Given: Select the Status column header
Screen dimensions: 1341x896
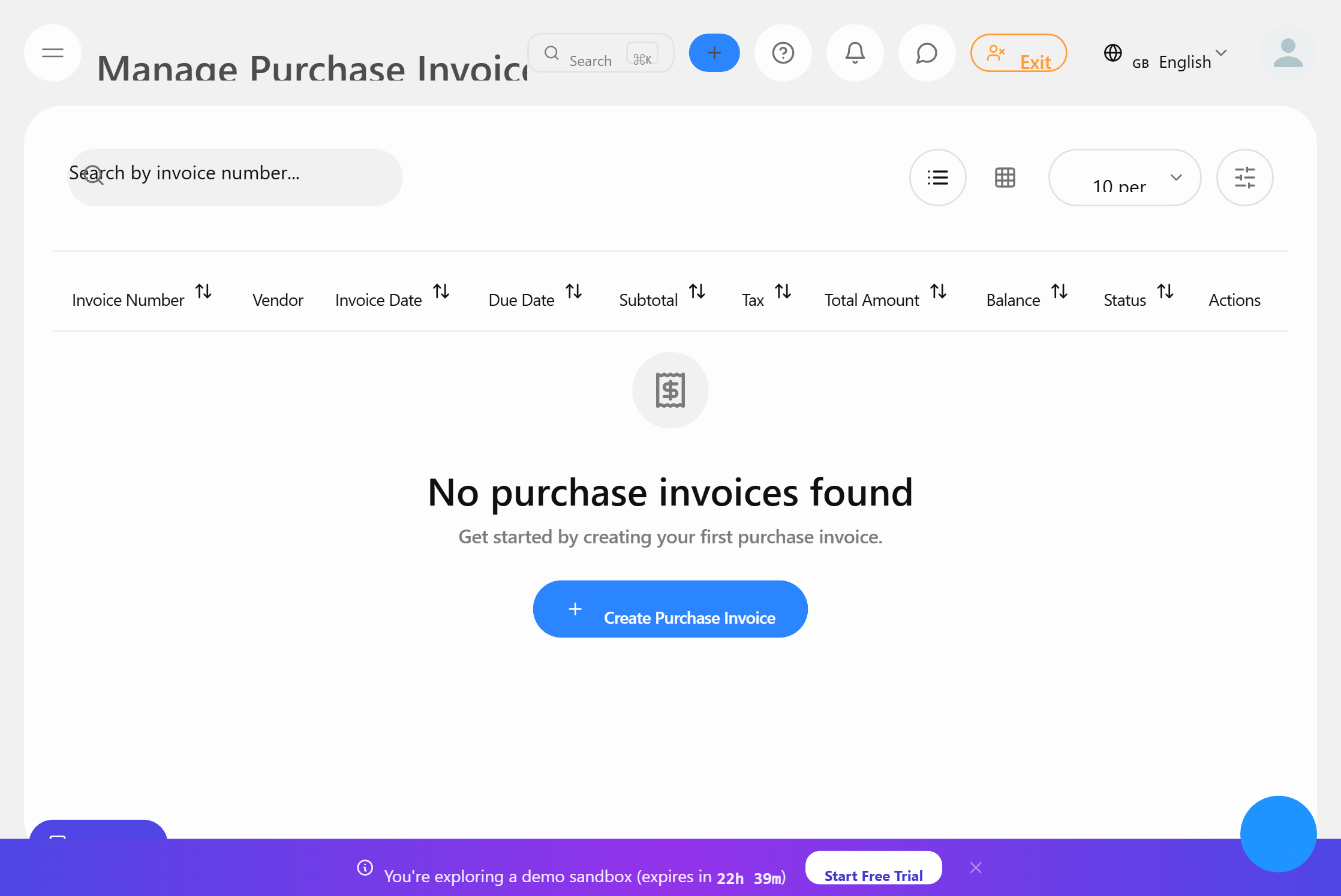Looking at the screenshot, I should point(1124,299).
